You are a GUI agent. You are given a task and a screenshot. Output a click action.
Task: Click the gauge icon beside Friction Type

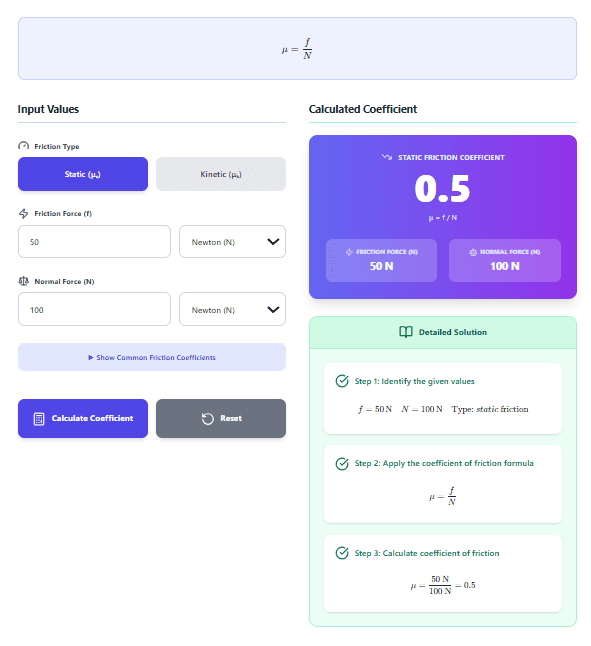23,146
